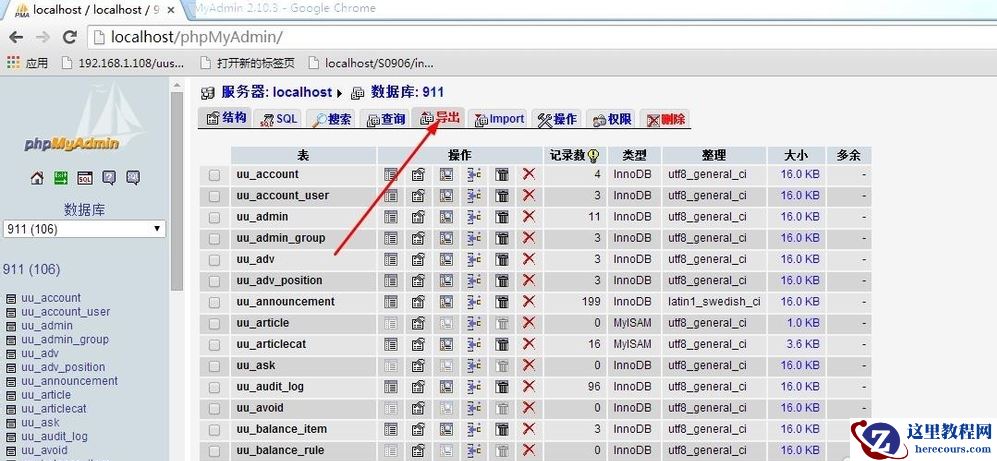Open the 搜索 tab
The height and width of the screenshot is (461, 997).
[332, 119]
